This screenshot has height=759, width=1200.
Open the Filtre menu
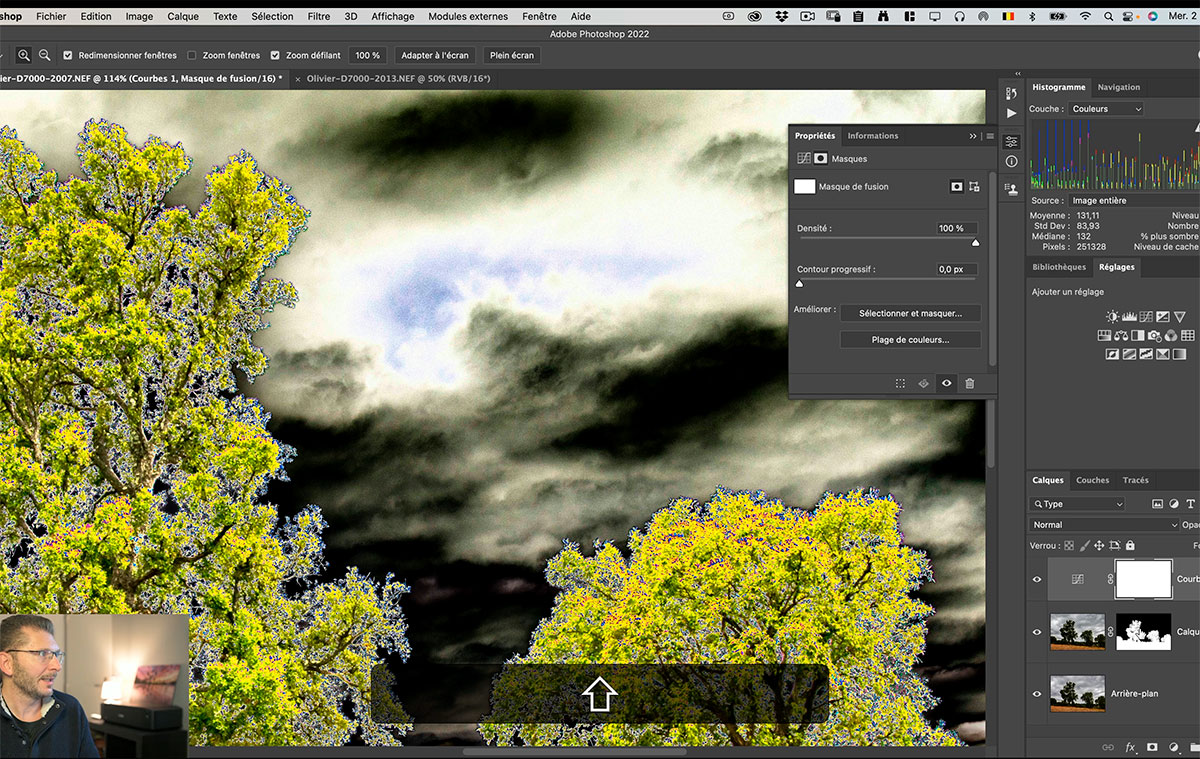(319, 16)
